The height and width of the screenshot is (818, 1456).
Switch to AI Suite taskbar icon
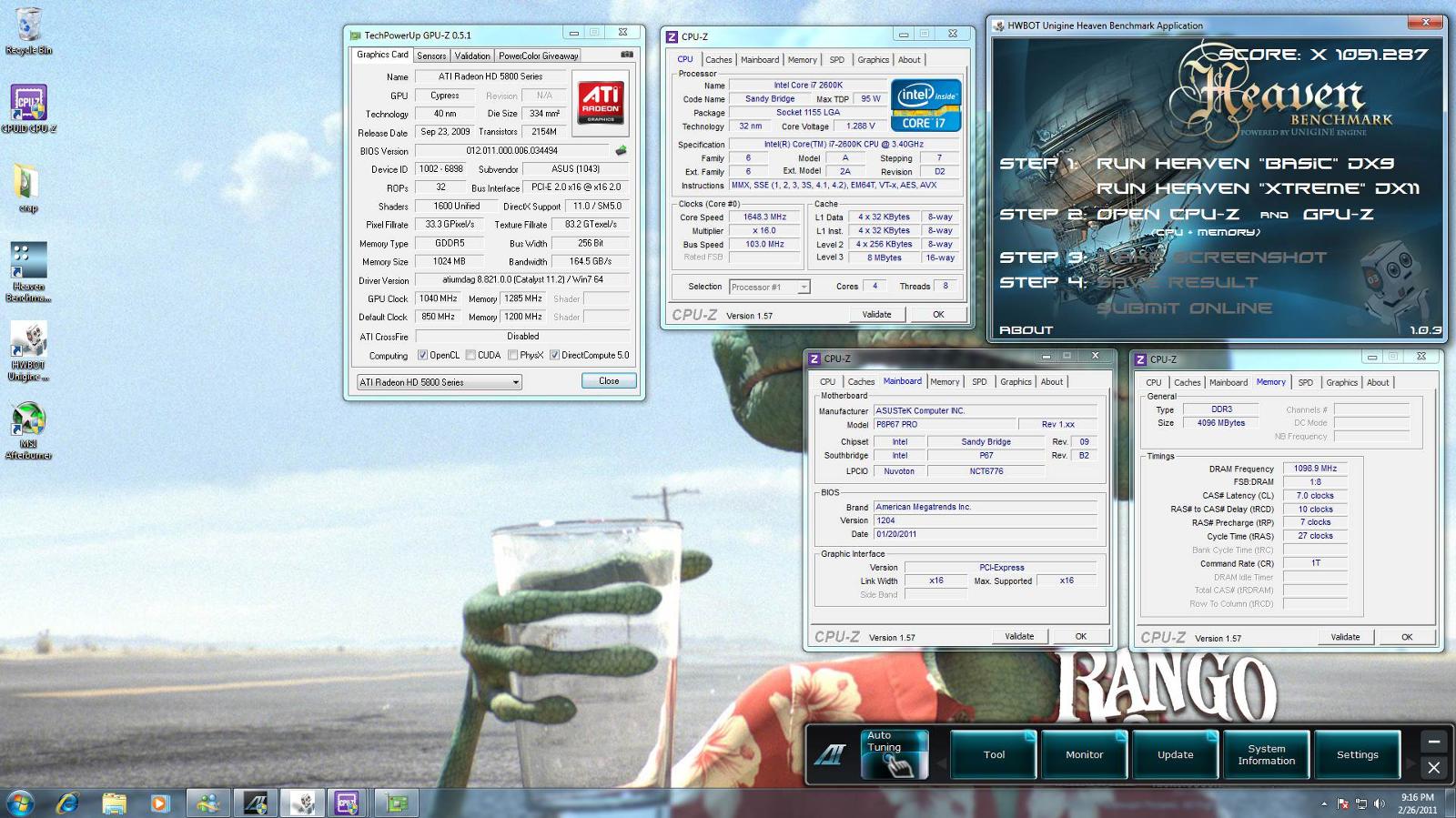click(x=256, y=803)
